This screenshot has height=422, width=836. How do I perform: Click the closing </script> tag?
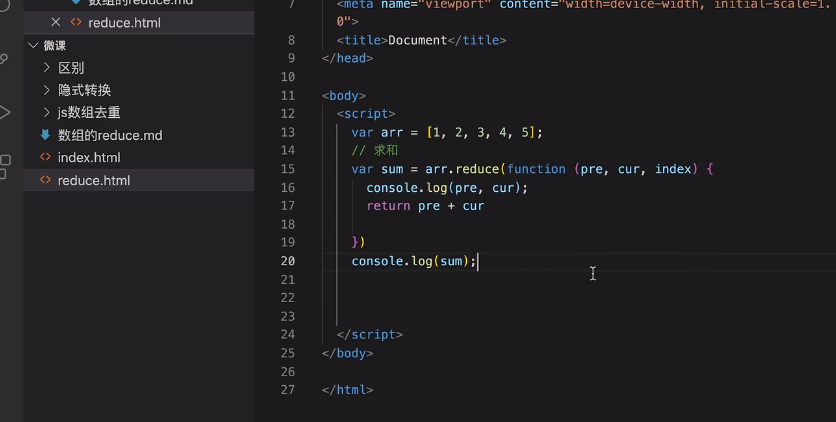point(369,335)
